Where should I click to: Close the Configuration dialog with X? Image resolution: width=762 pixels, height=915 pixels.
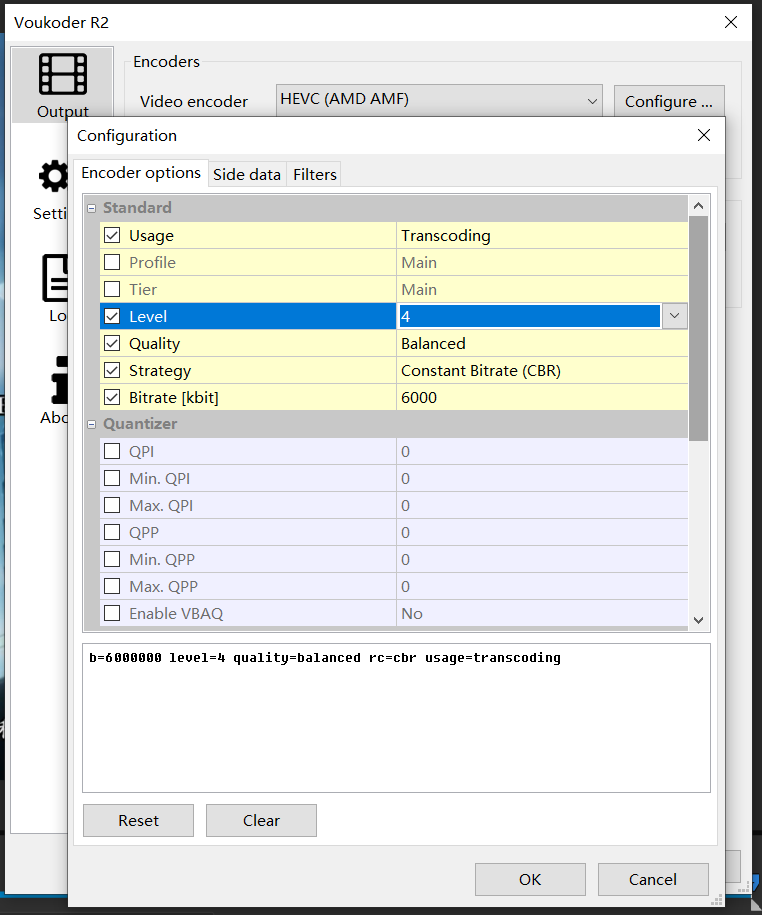click(704, 136)
